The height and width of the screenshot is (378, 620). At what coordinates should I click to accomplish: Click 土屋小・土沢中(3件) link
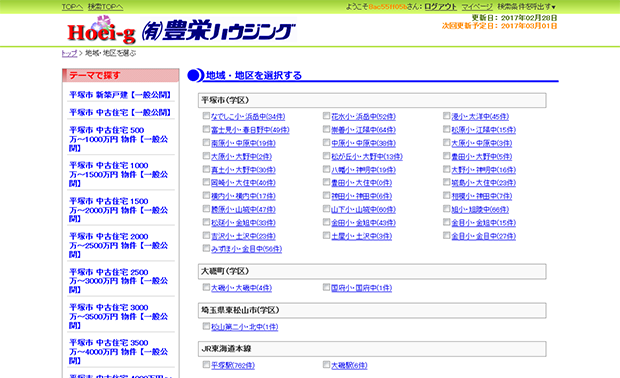(x=361, y=236)
